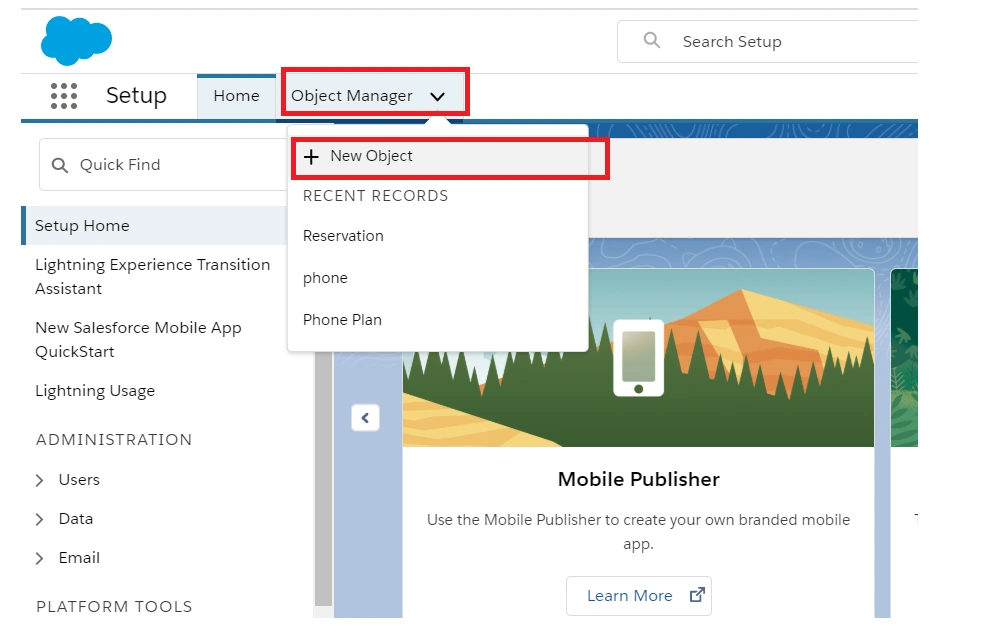Expand the Users section
The height and width of the screenshot is (642, 994).
coord(39,480)
